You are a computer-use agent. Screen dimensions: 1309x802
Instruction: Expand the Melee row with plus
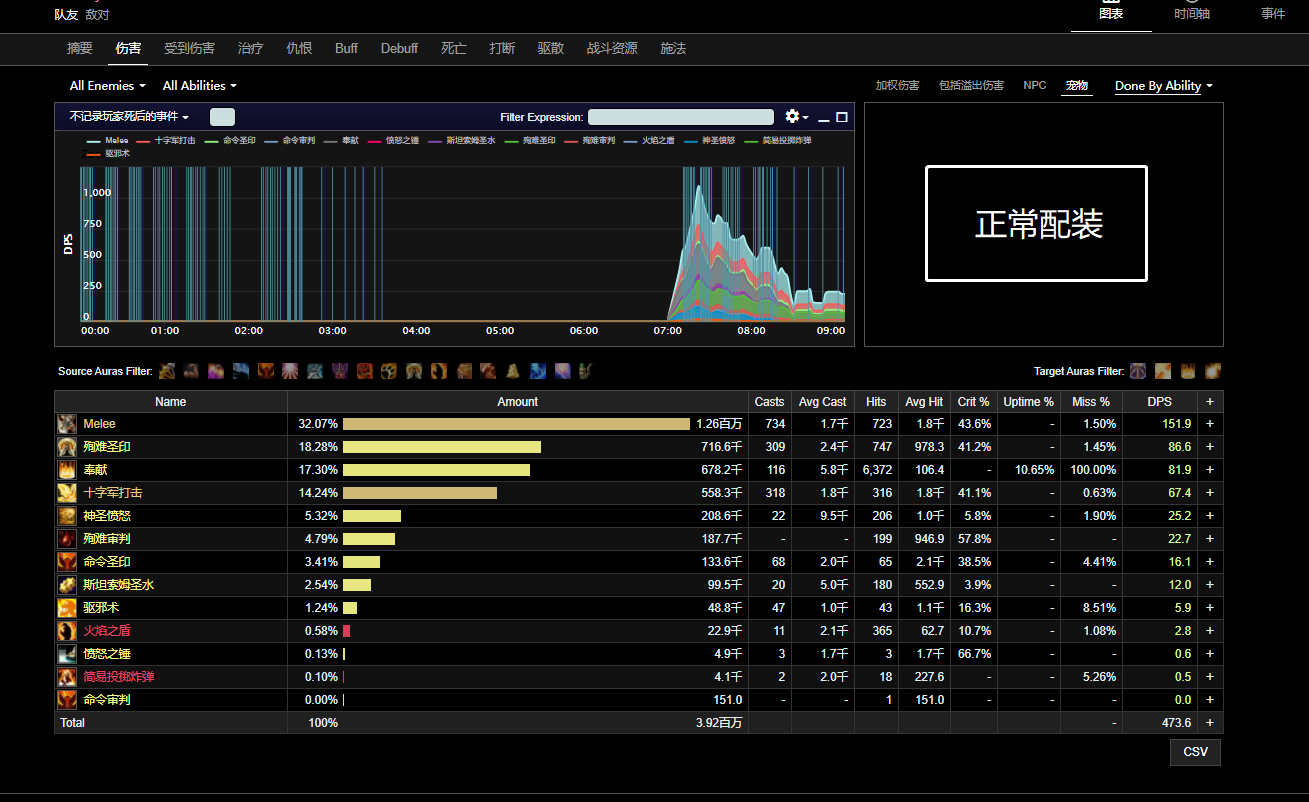(1210, 424)
